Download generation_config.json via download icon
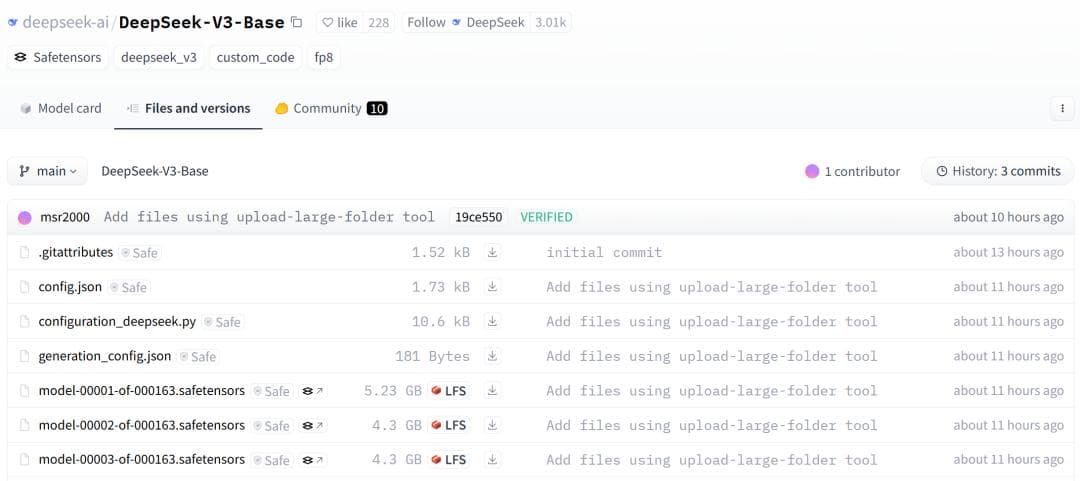 click(492, 356)
